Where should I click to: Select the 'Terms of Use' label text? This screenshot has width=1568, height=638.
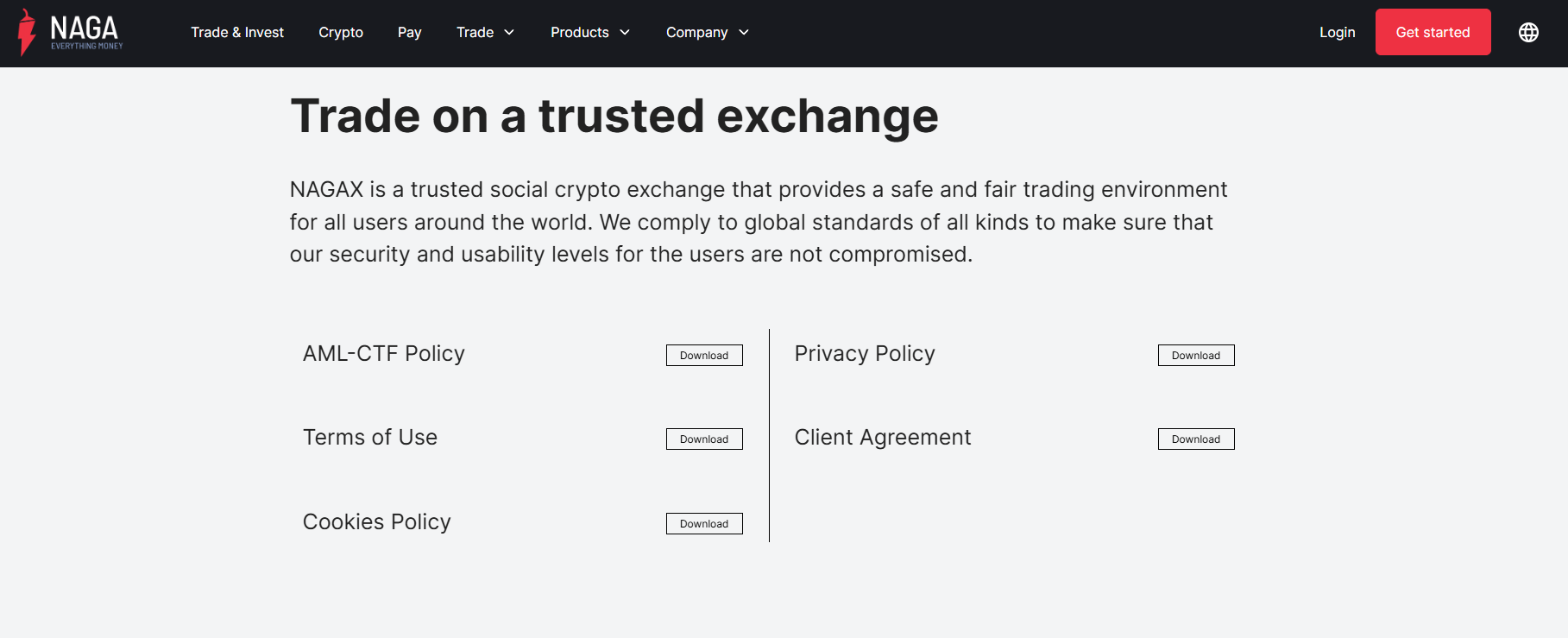coord(370,438)
